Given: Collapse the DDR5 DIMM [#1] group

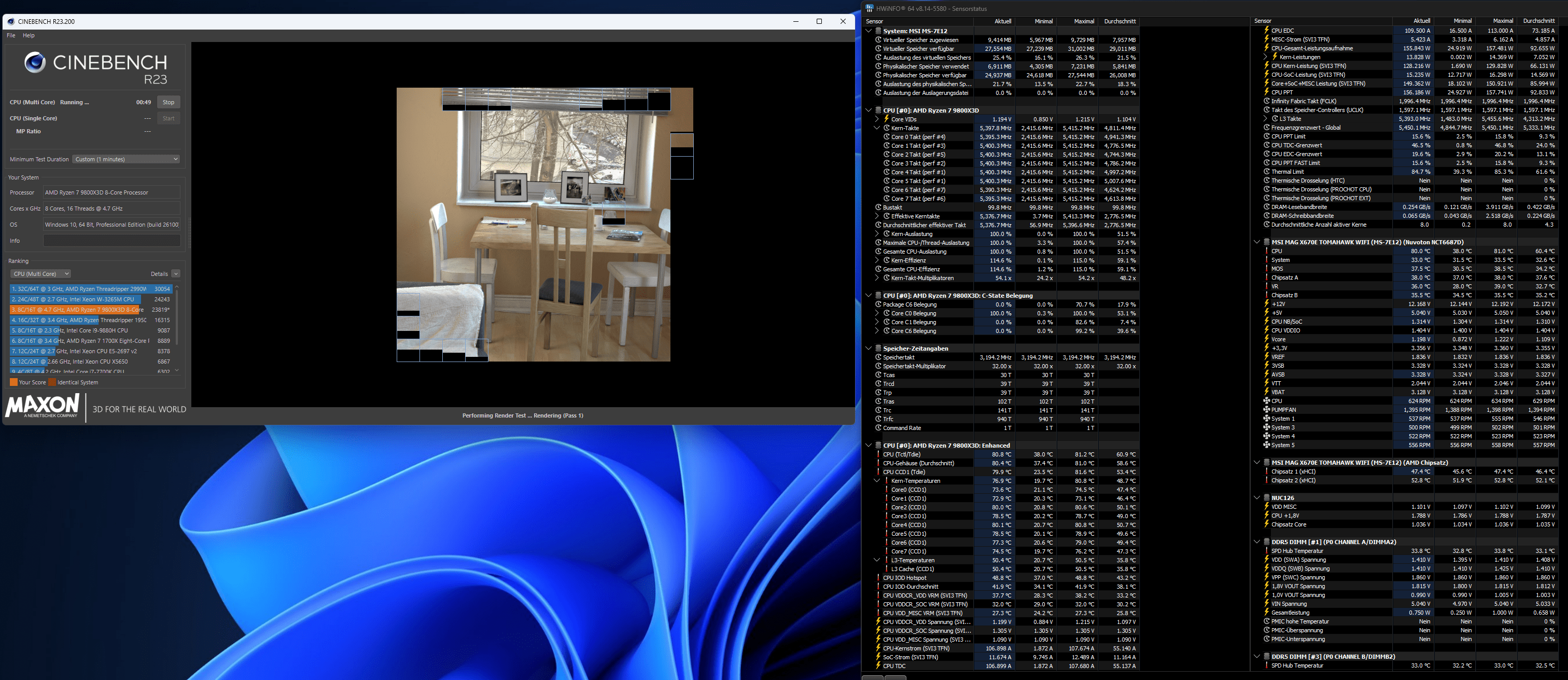Looking at the screenshot, I should 1257,543.
